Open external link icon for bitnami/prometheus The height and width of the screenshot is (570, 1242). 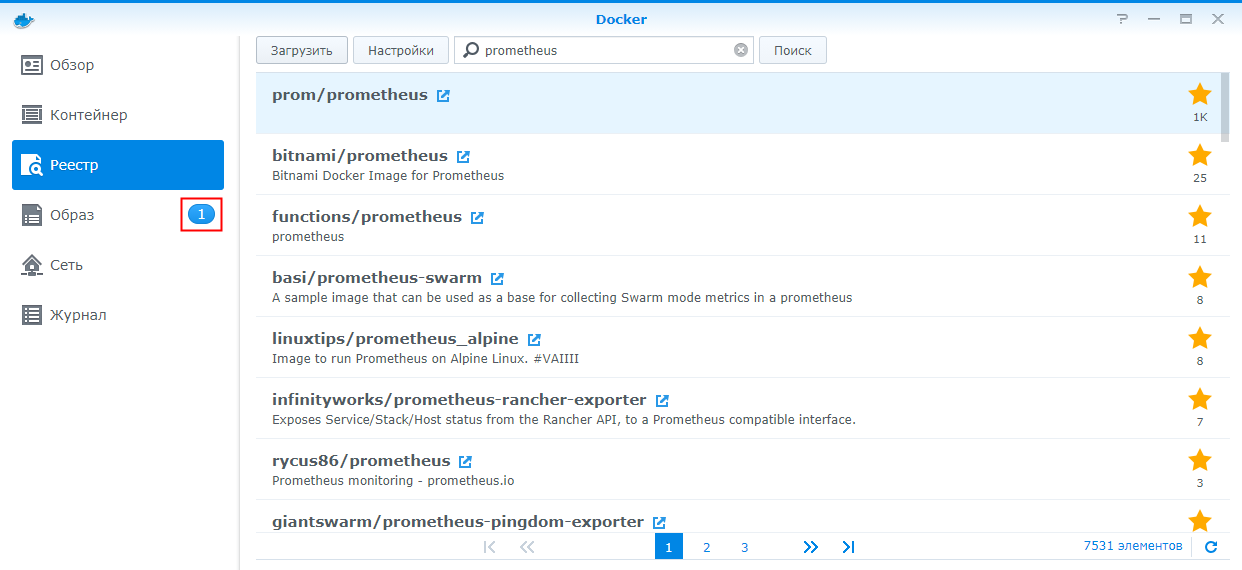(463, 157)
